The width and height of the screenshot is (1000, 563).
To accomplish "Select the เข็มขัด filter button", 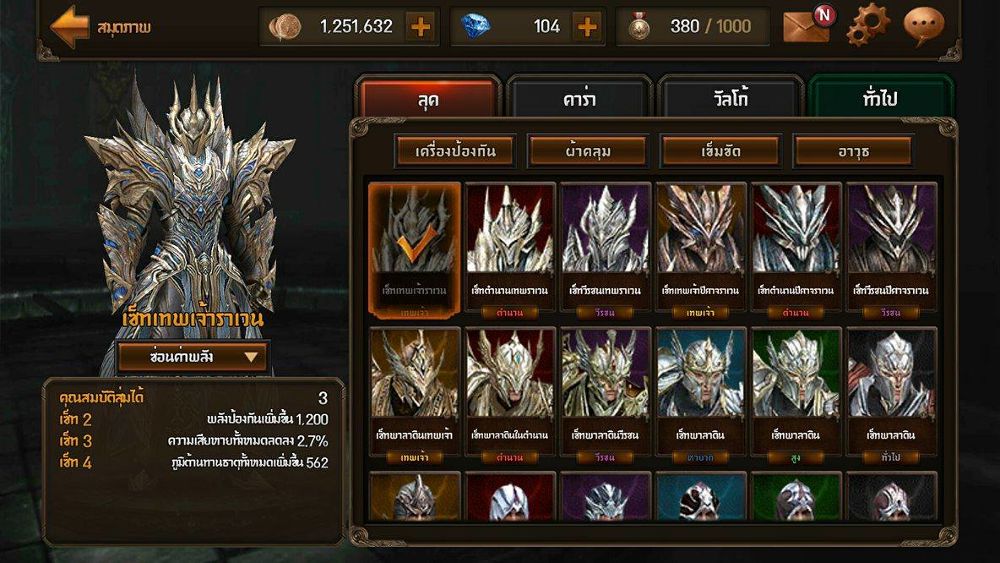I will (721, 151).
